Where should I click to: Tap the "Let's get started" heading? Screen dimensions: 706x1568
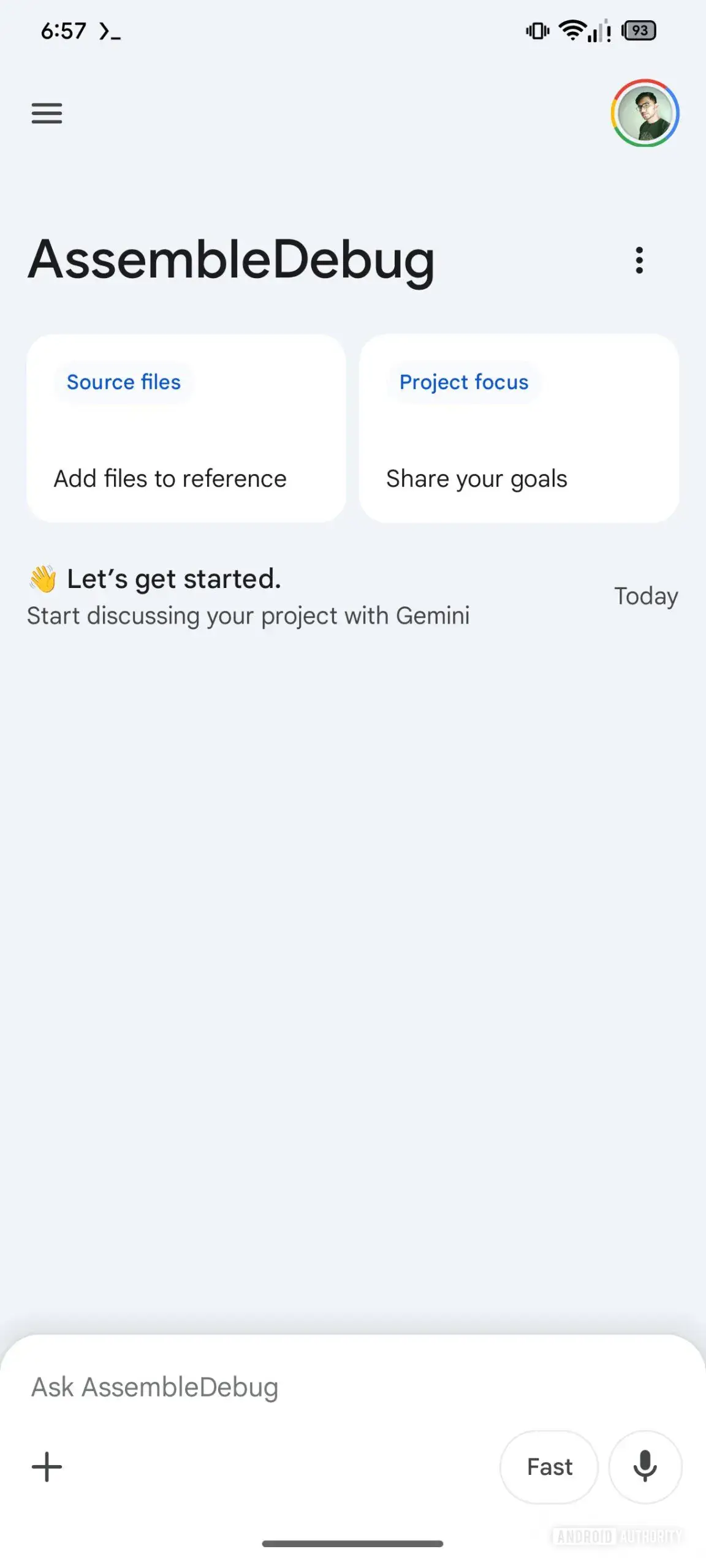(174, 579)
